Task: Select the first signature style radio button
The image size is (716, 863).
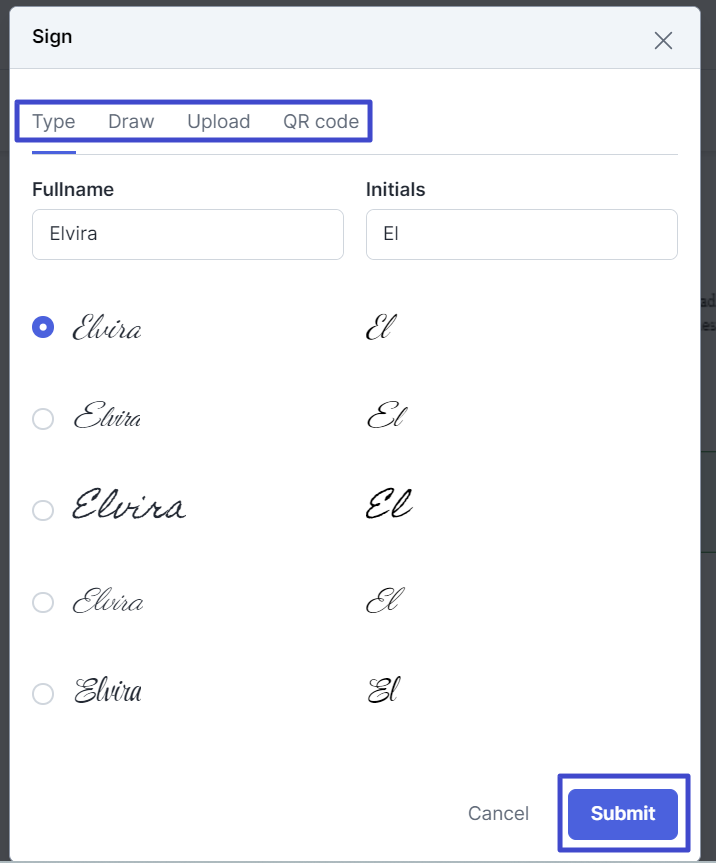Action: (43, 327)
